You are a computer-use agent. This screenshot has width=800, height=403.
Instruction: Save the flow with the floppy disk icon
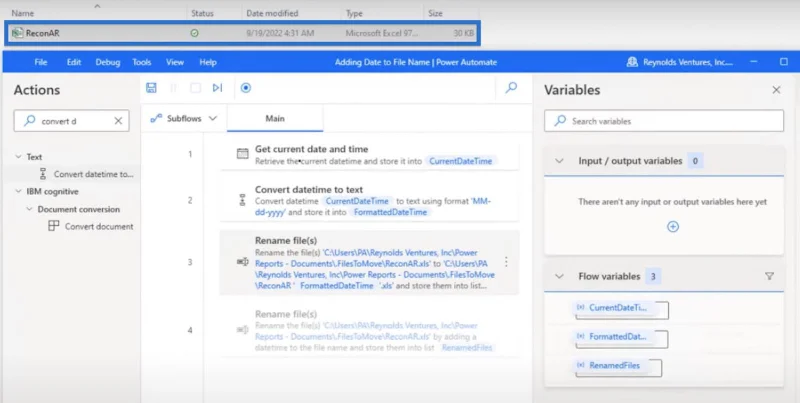pyautogui.click(x=151, y=88)
